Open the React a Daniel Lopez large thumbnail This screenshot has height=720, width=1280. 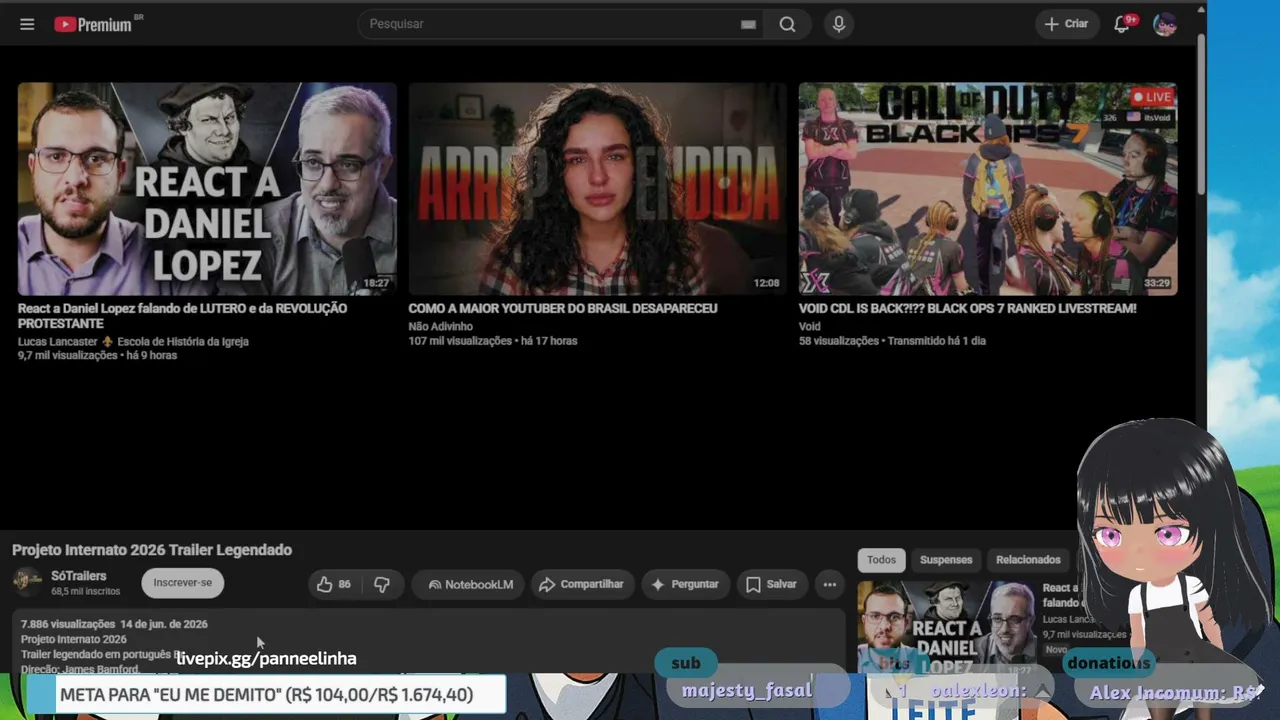207,189
